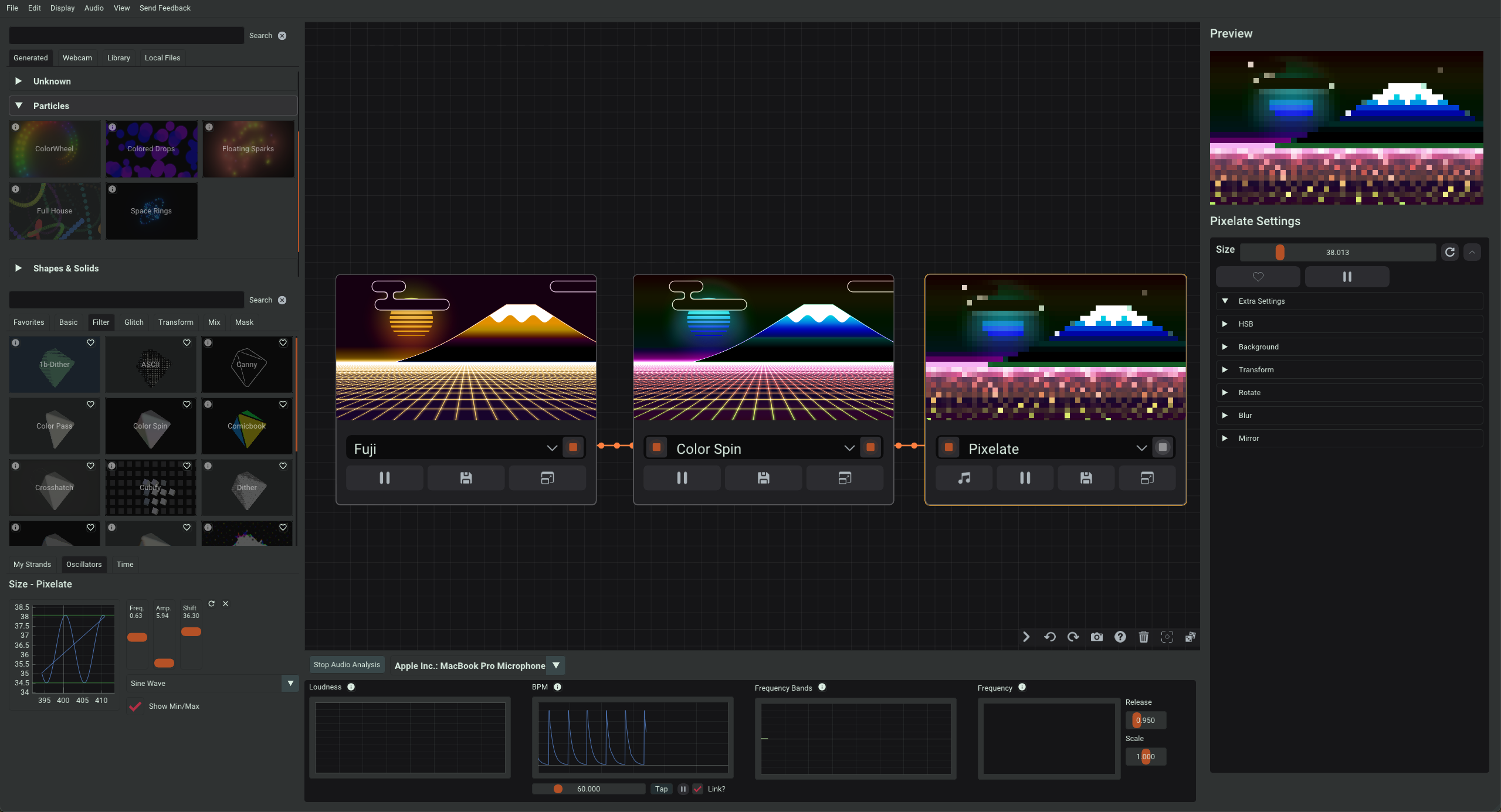Click the music note icon on Pixelate node
The image size is (1501, 812).
(964, 478)
